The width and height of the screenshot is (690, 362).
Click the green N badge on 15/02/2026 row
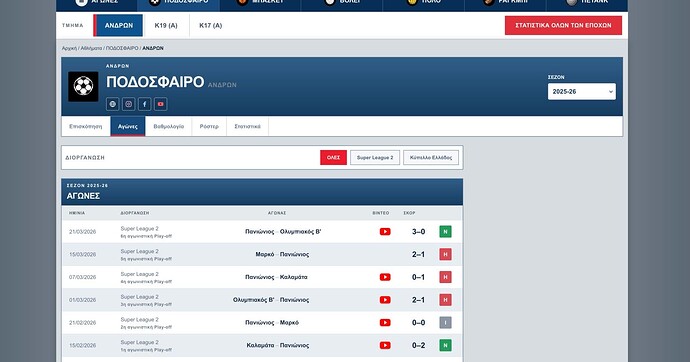pyautogui.click(x=445, y=346)
